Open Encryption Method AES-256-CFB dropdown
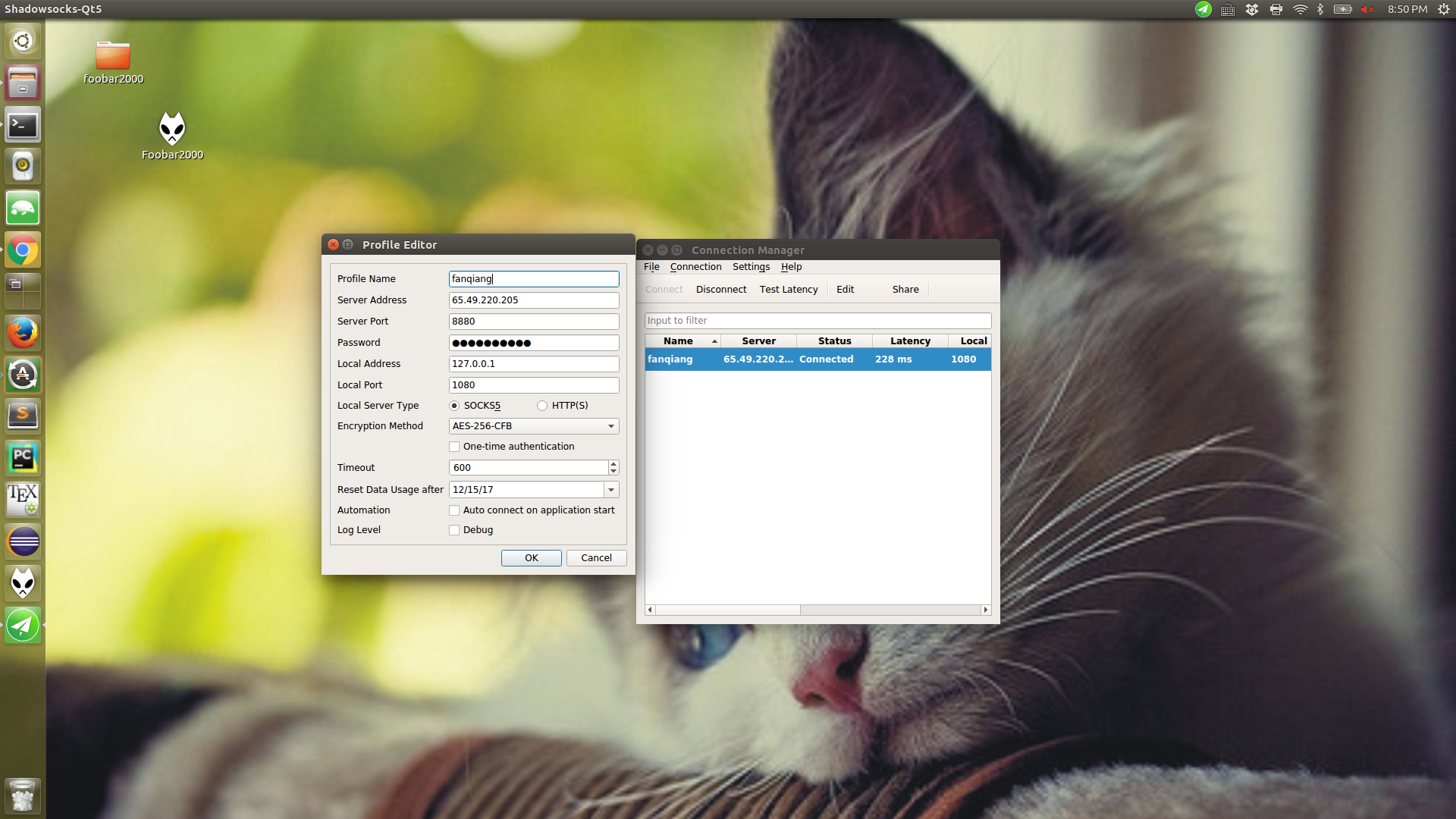Screen dimensions: 1456x819 (534, 426)
